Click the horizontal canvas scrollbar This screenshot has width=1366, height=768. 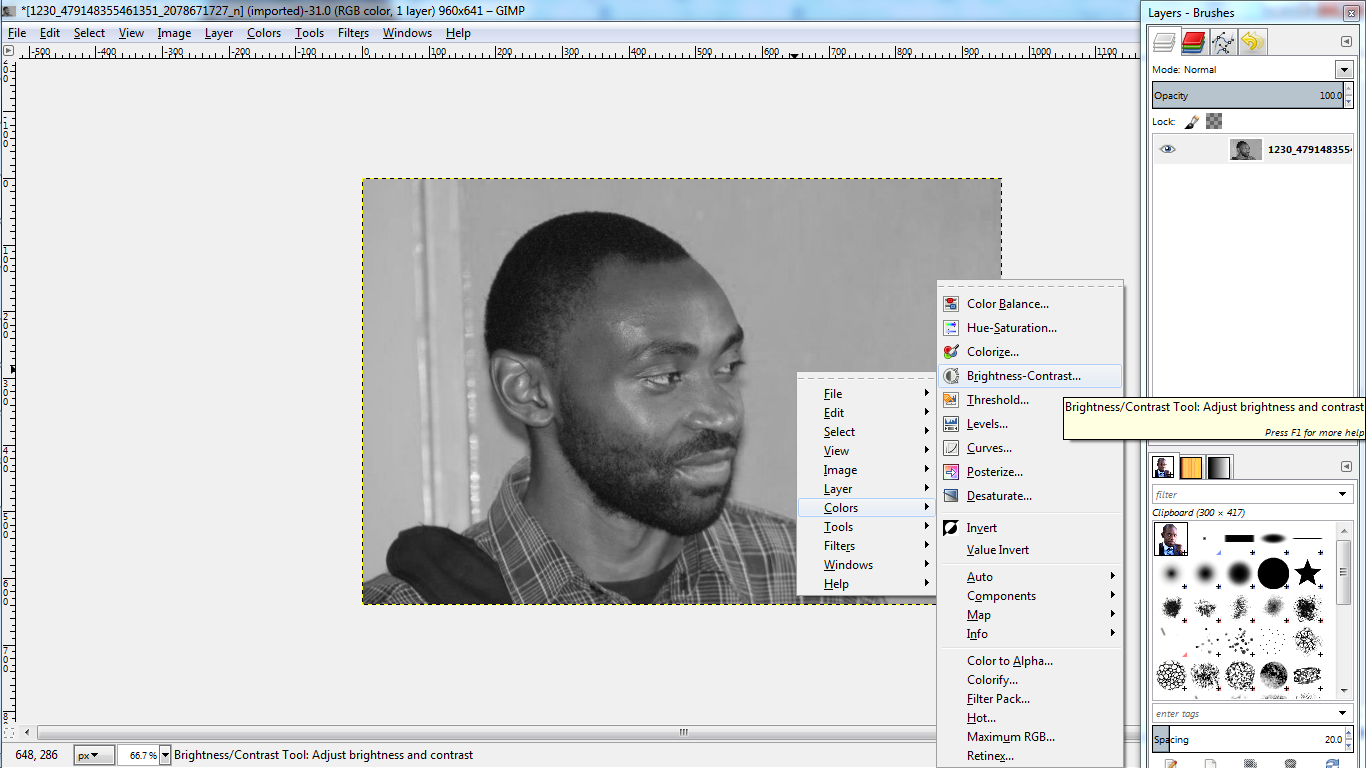point(684,732)
